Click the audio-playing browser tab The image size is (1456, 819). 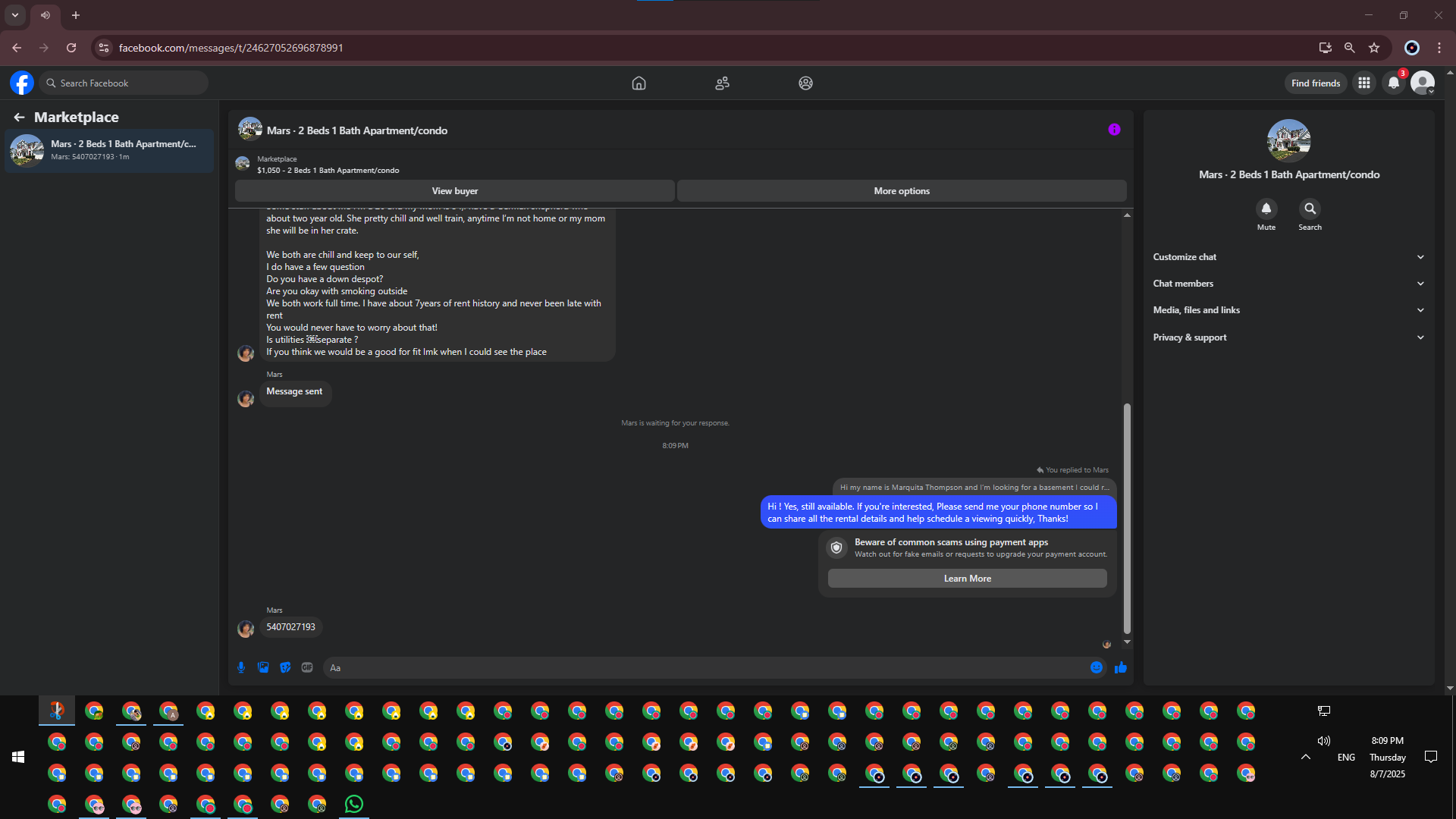pyautogui.click(x=45, y=15)
